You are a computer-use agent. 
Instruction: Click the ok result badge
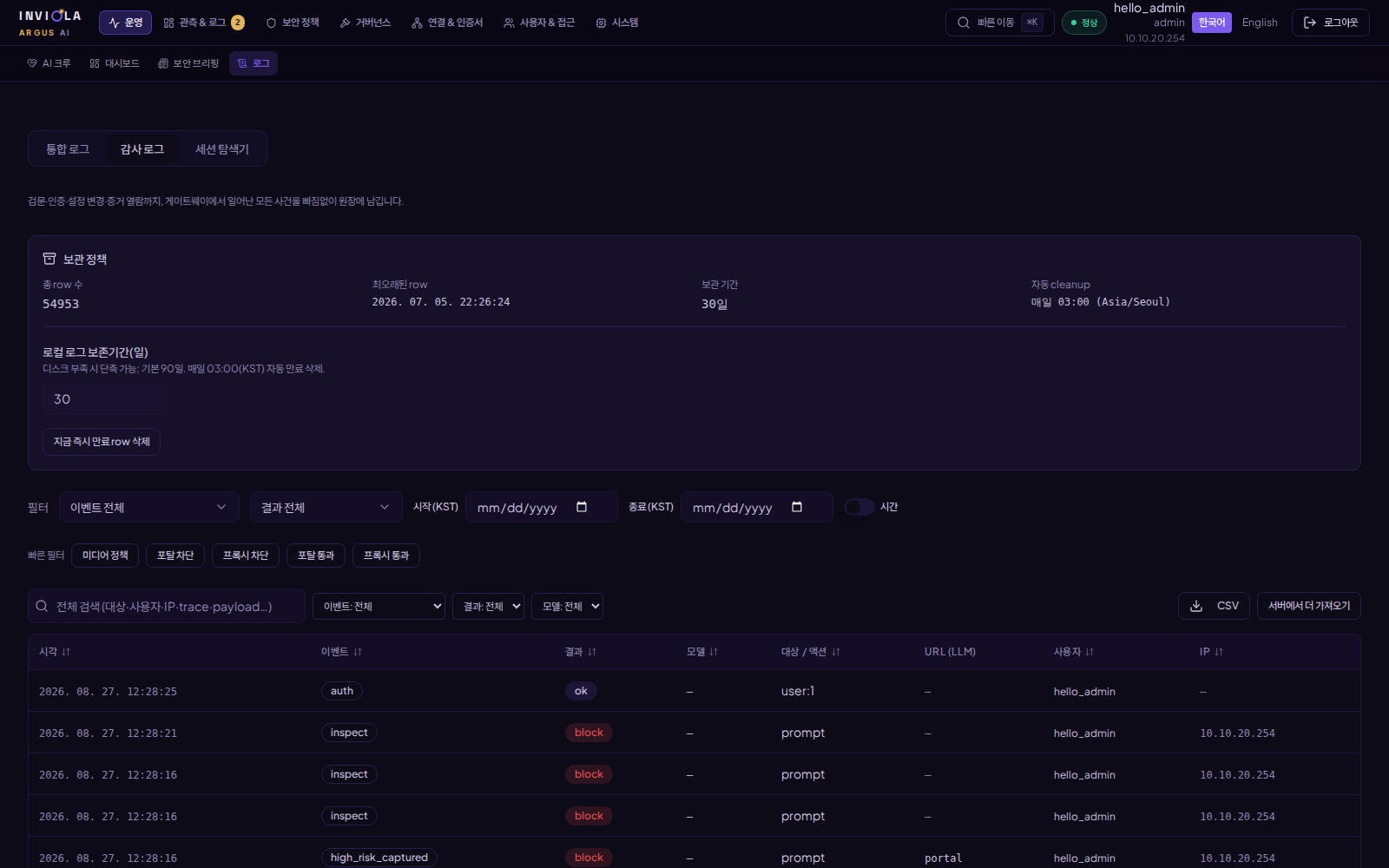581,691
